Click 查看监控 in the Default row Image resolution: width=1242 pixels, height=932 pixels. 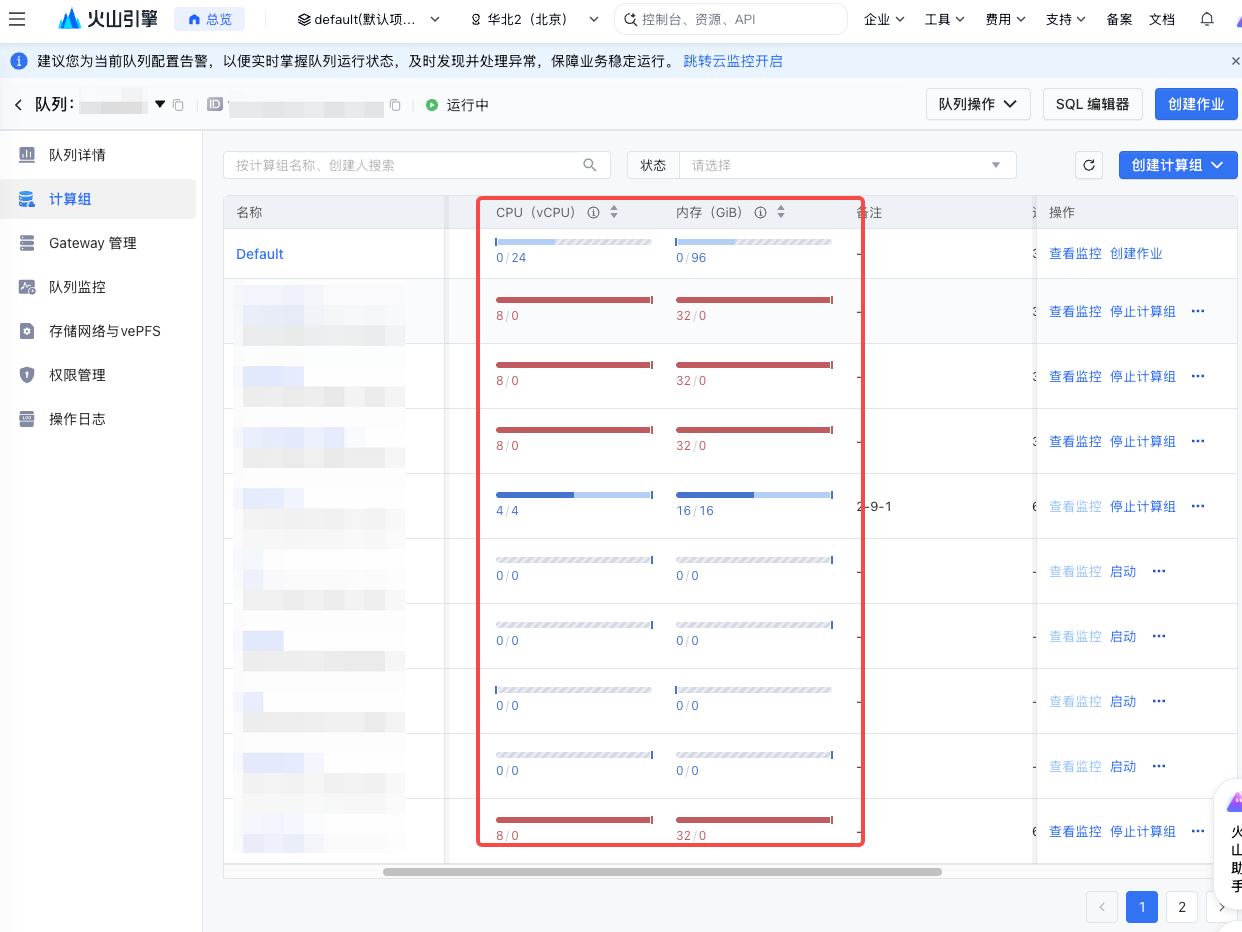(x=1075, y=254)
